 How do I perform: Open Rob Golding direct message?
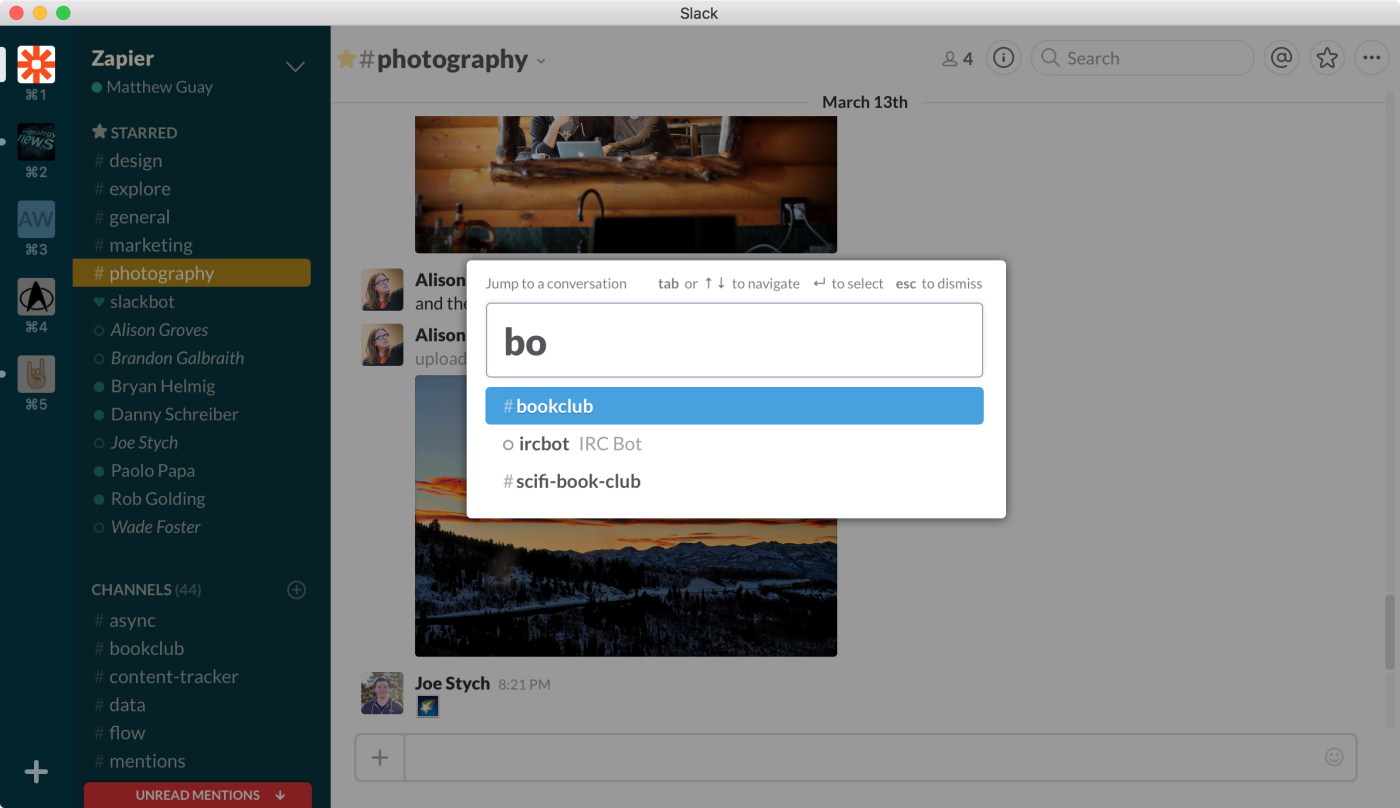[149, 499]
